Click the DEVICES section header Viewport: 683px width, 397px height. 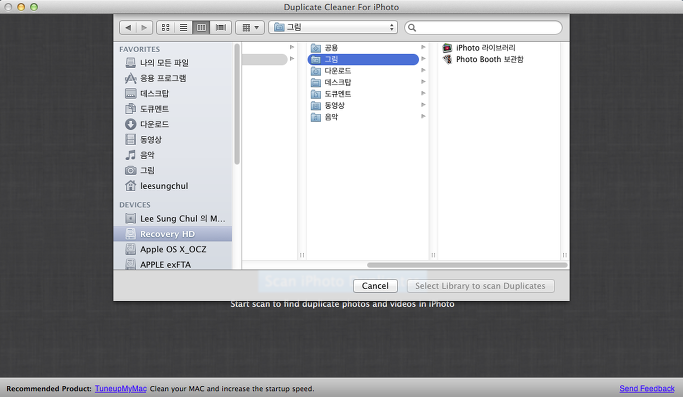[x=135, y=205]
